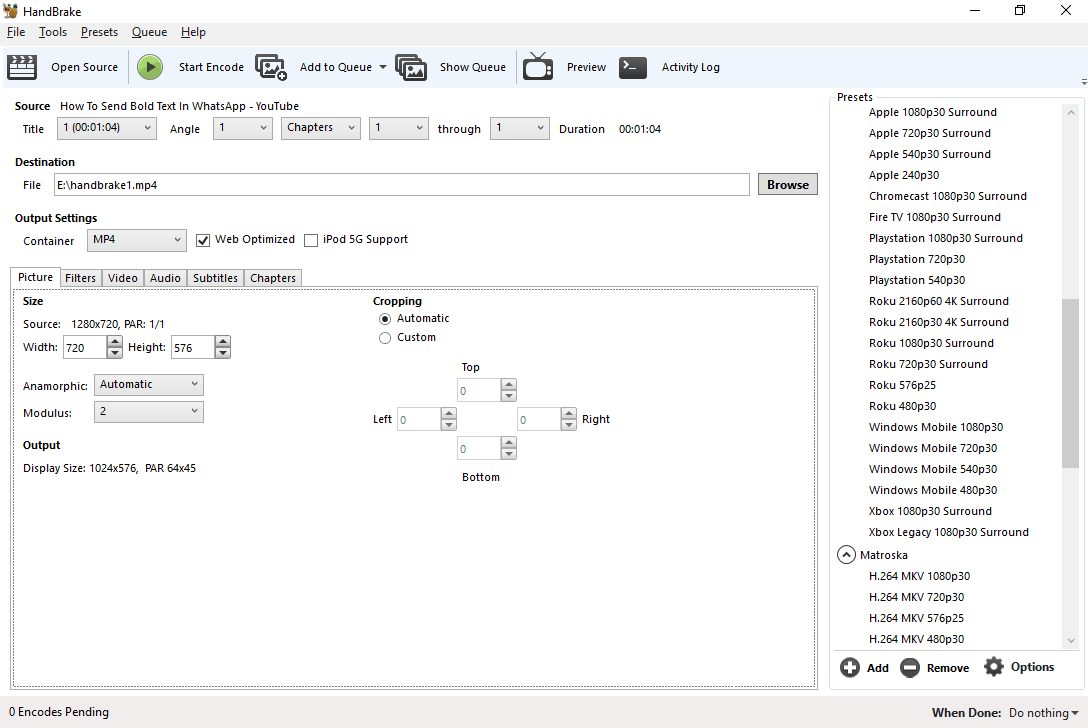The height and width of the screenshot is (728, 1088).
Task: Click the Show Queue stacked images icon
Action: coord(411,67)
